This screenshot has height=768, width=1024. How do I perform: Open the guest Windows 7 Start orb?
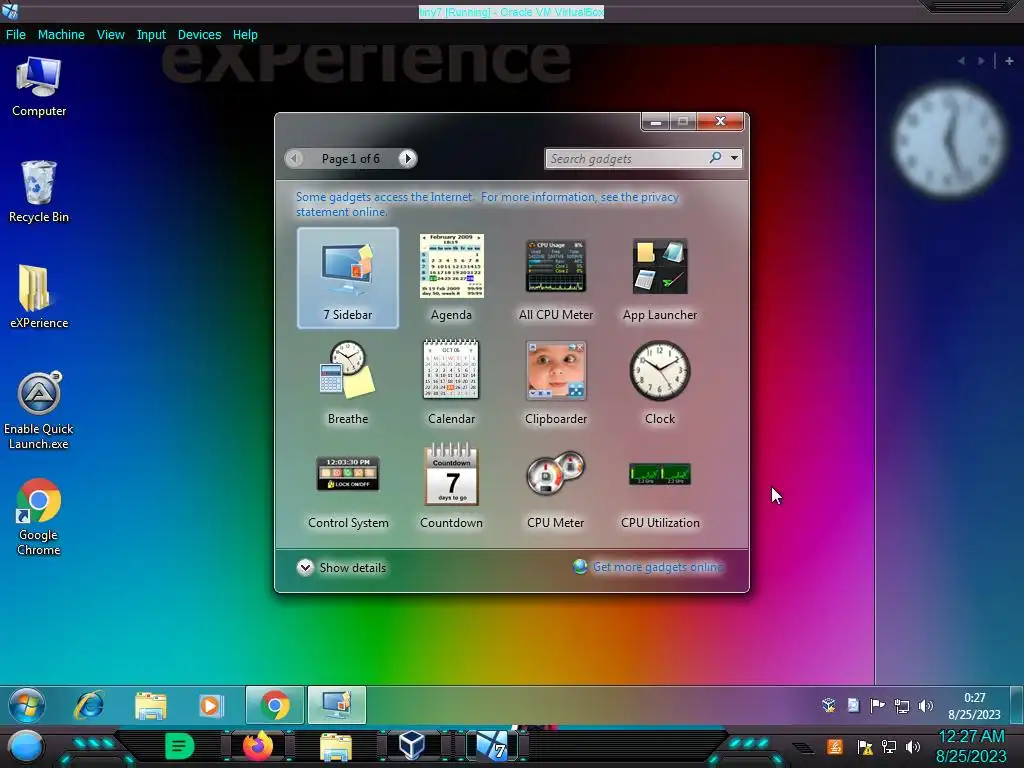27,705
